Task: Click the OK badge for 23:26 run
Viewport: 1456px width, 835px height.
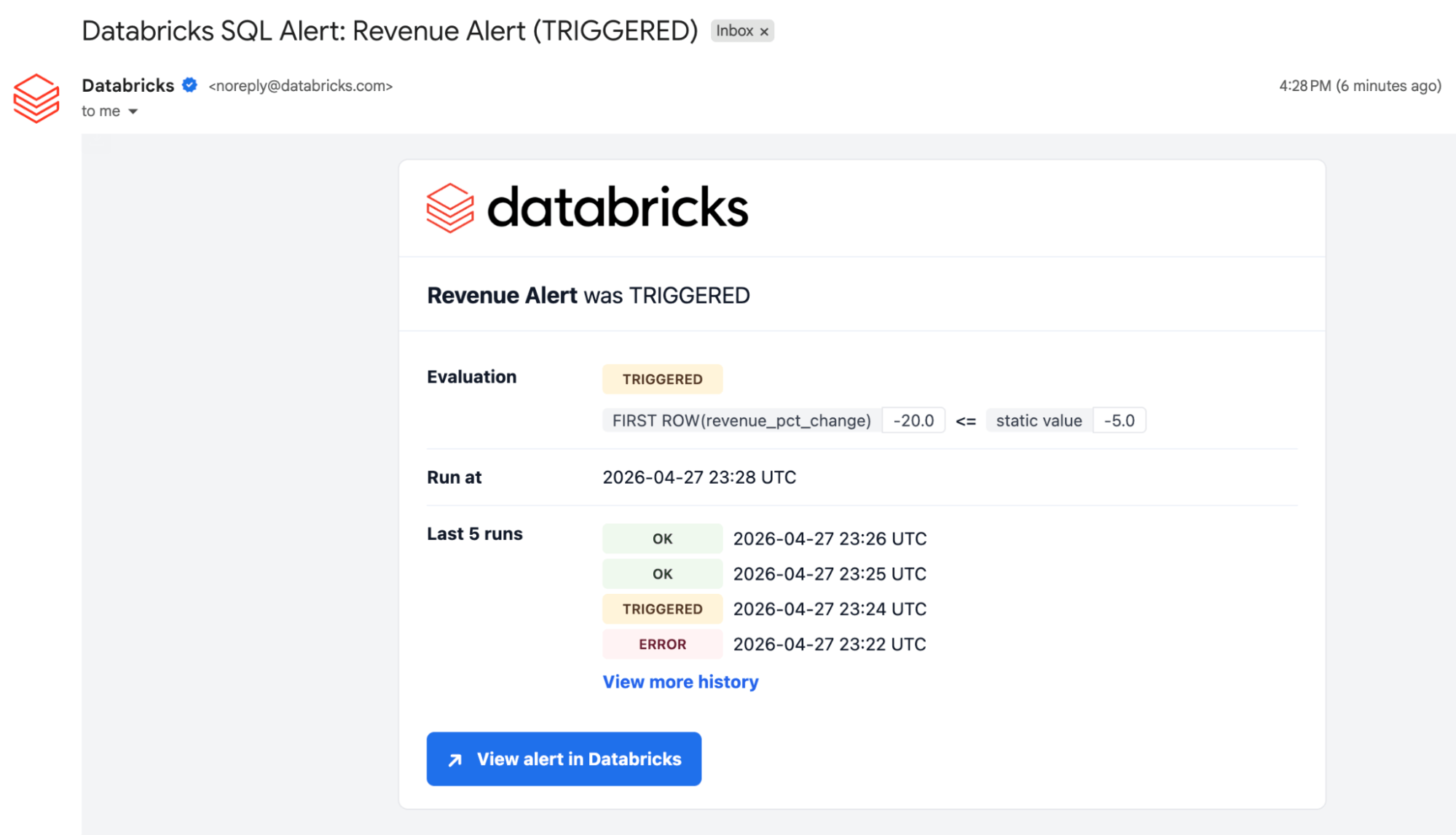Action: (662, 538)
